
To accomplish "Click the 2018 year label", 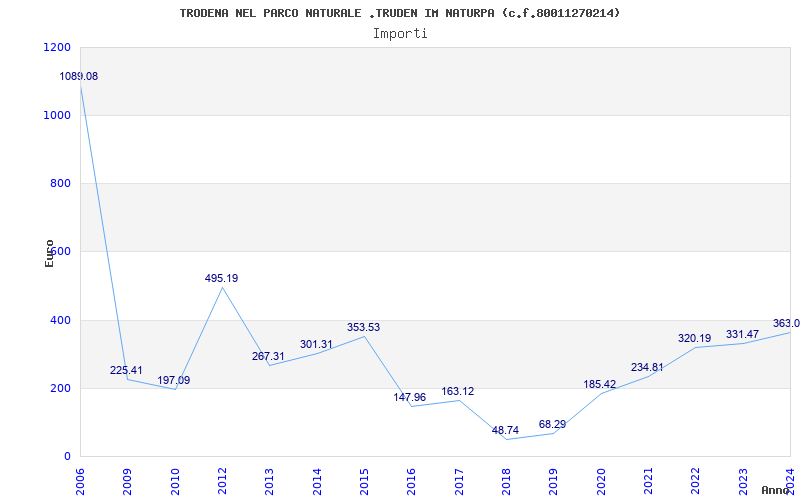I will [506, 482].
